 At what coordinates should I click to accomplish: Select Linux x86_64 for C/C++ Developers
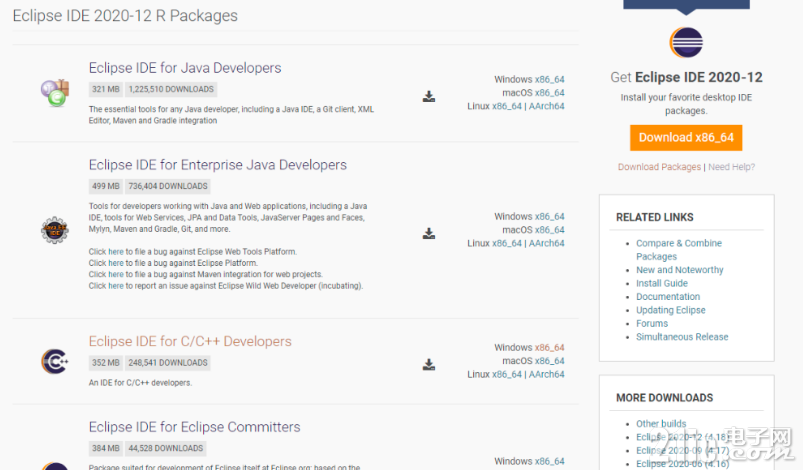(x=506, y=374)
